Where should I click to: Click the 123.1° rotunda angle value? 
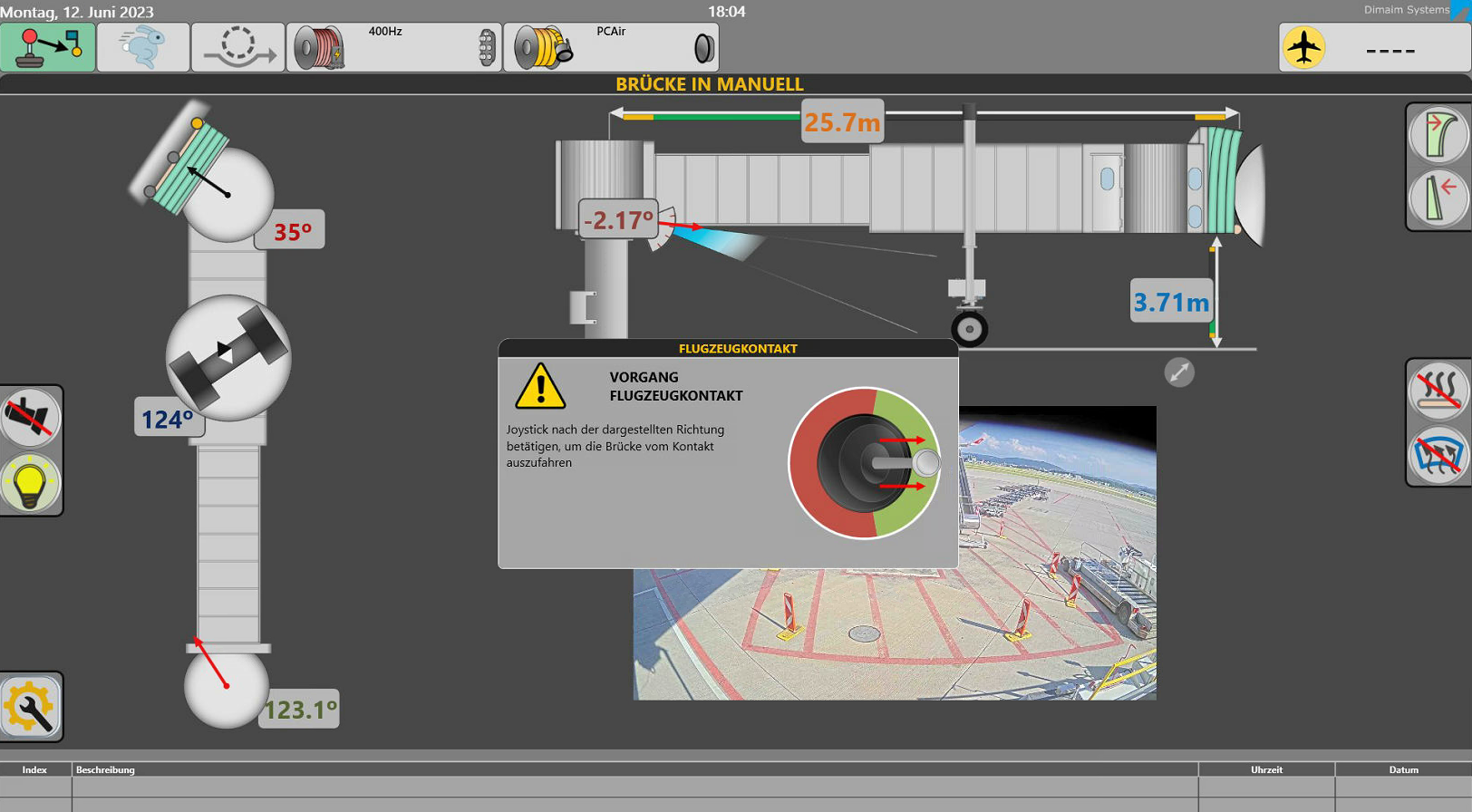300,709
